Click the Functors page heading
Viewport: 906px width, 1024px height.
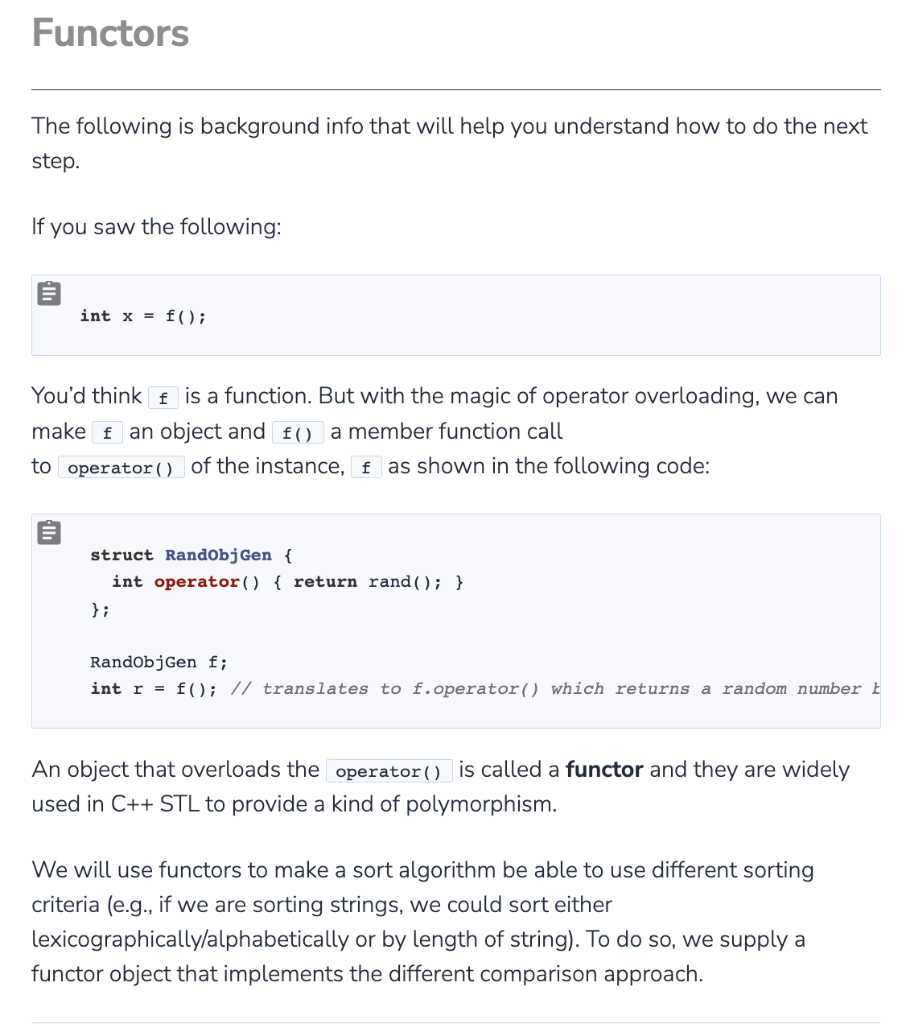[110, 33]
